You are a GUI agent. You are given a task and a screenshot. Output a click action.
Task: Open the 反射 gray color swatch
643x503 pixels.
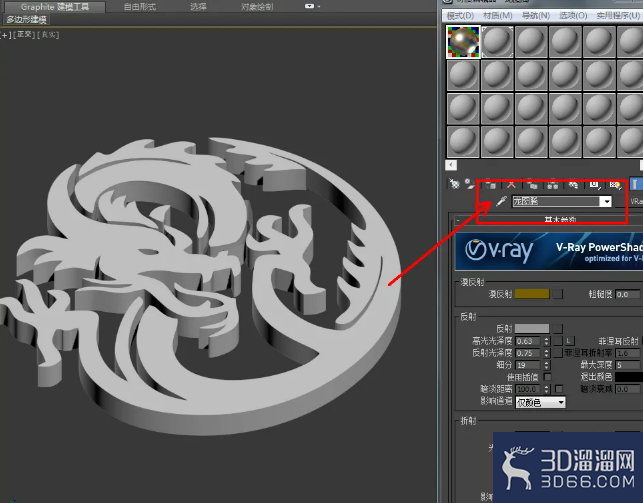tap(532, 328)
